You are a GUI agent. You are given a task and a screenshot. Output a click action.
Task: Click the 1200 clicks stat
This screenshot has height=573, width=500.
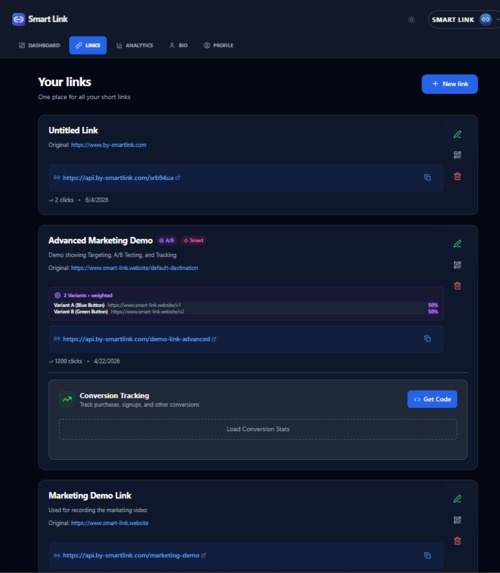click(x=66, y=361)
